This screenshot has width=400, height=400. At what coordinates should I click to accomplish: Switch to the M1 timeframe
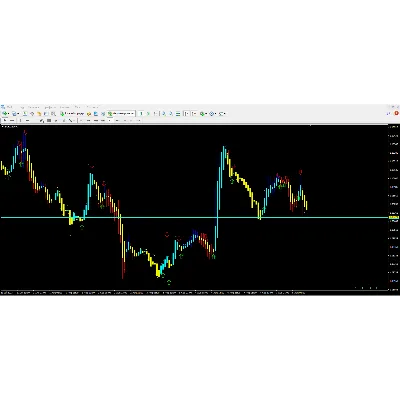coord(81,120)
